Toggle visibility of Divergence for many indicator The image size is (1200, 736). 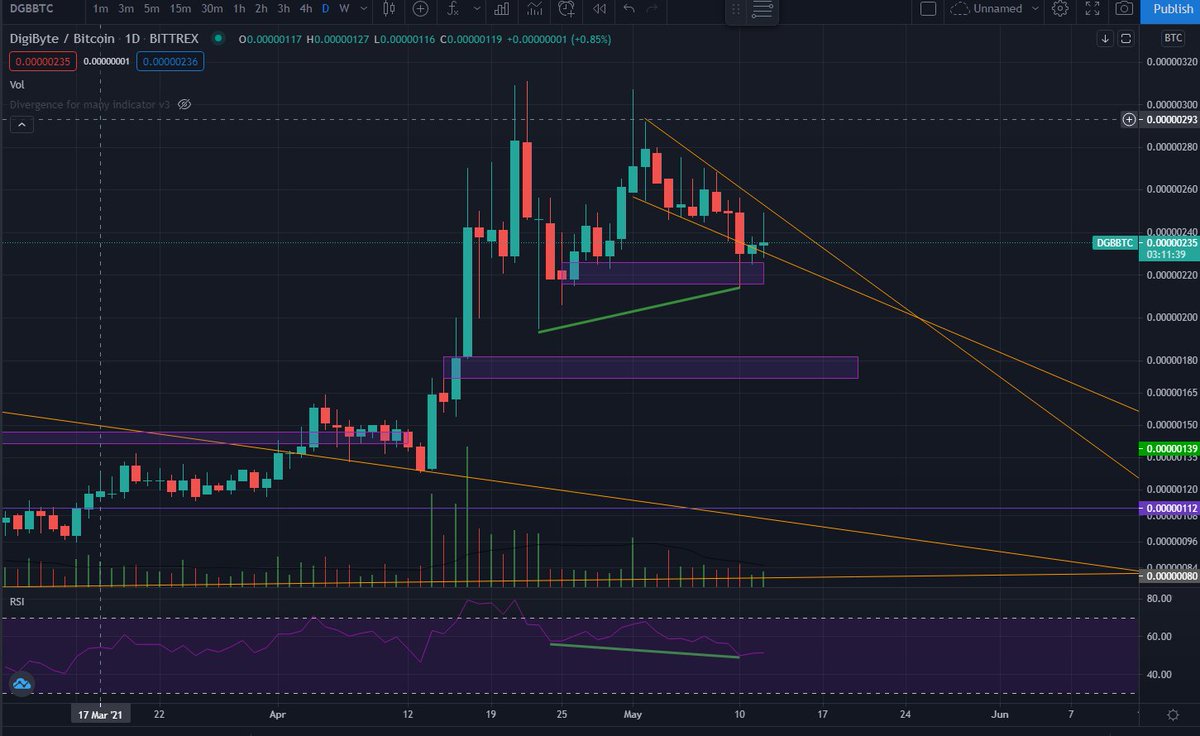pyautogui.click(x=184, y=104)
